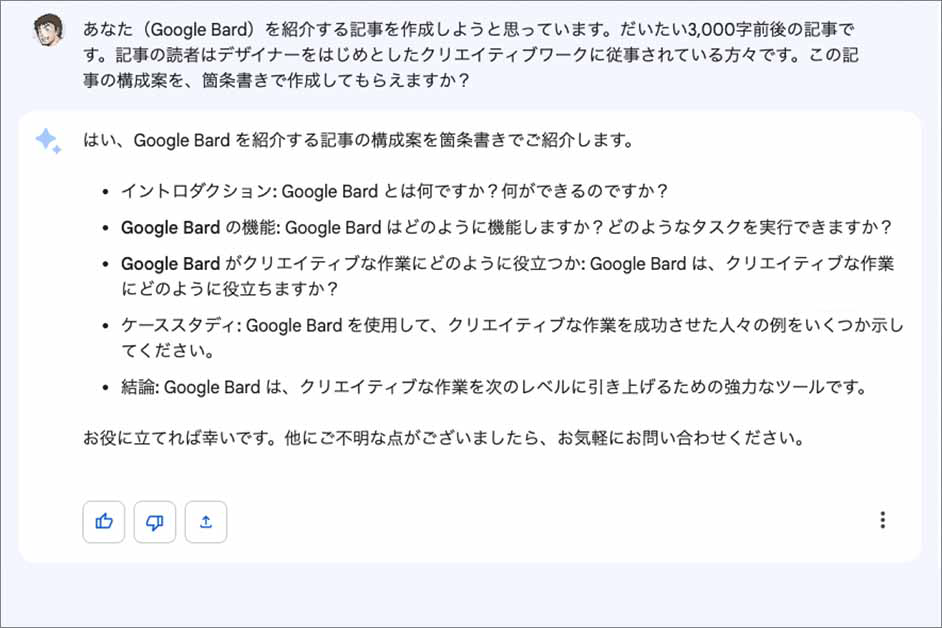Dislike the response with thumbs down
942x628 pixels.
155,521
